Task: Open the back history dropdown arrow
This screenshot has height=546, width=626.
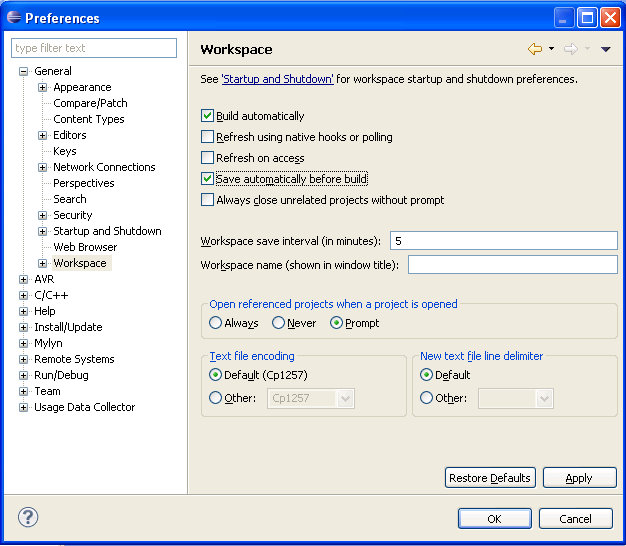Action: coord(551,49)
